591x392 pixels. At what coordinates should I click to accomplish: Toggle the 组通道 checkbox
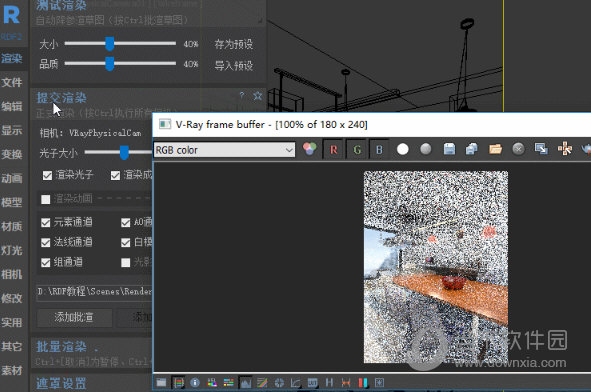coord(46,263)
